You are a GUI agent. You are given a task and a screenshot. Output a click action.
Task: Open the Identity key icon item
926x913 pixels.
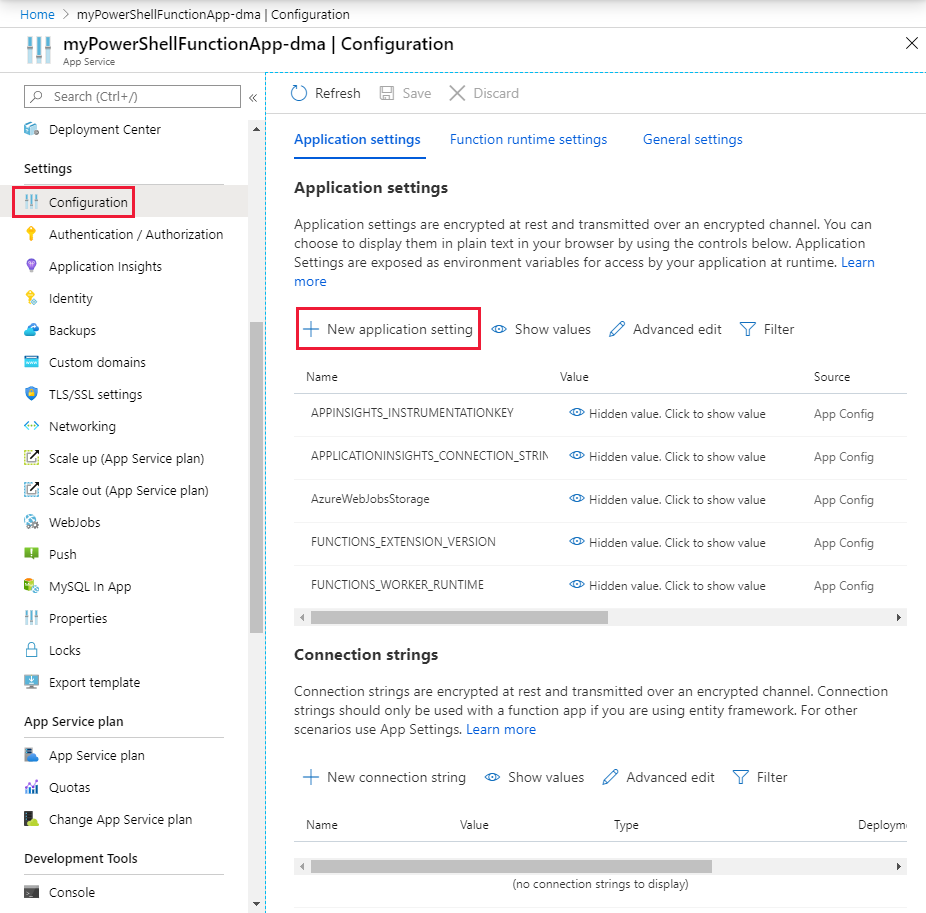pos(31,298)
